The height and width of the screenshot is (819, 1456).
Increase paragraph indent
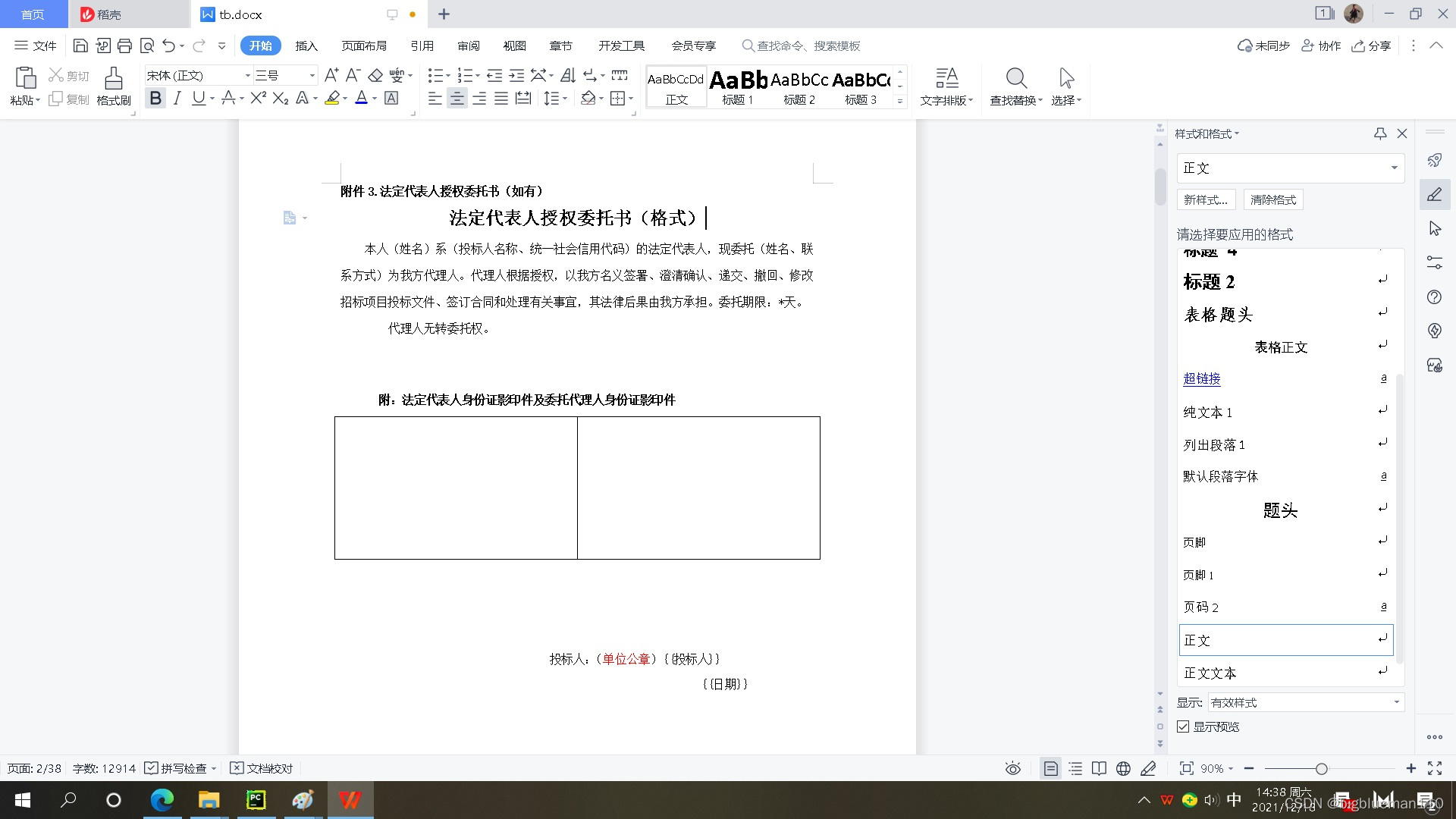516,75
